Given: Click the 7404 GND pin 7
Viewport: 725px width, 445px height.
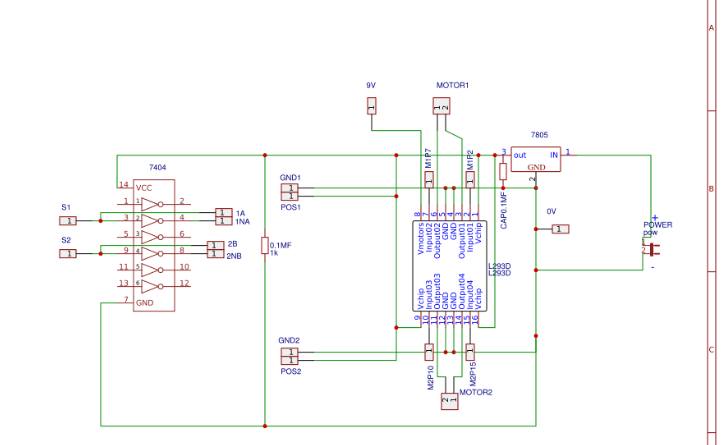Looking at the screenshot, I should click(x=126, y=301).
